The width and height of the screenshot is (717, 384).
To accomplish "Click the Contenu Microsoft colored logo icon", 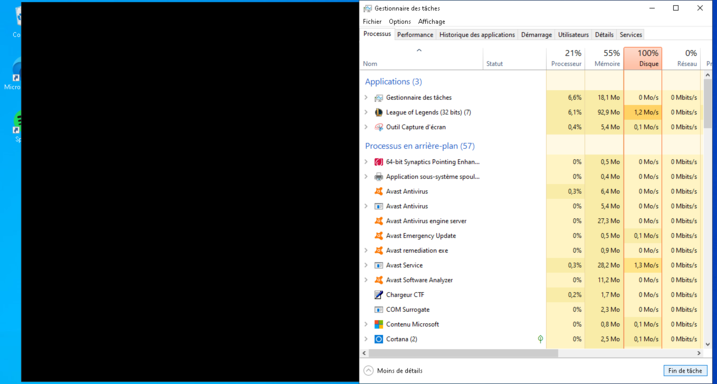I will (379, 324).
